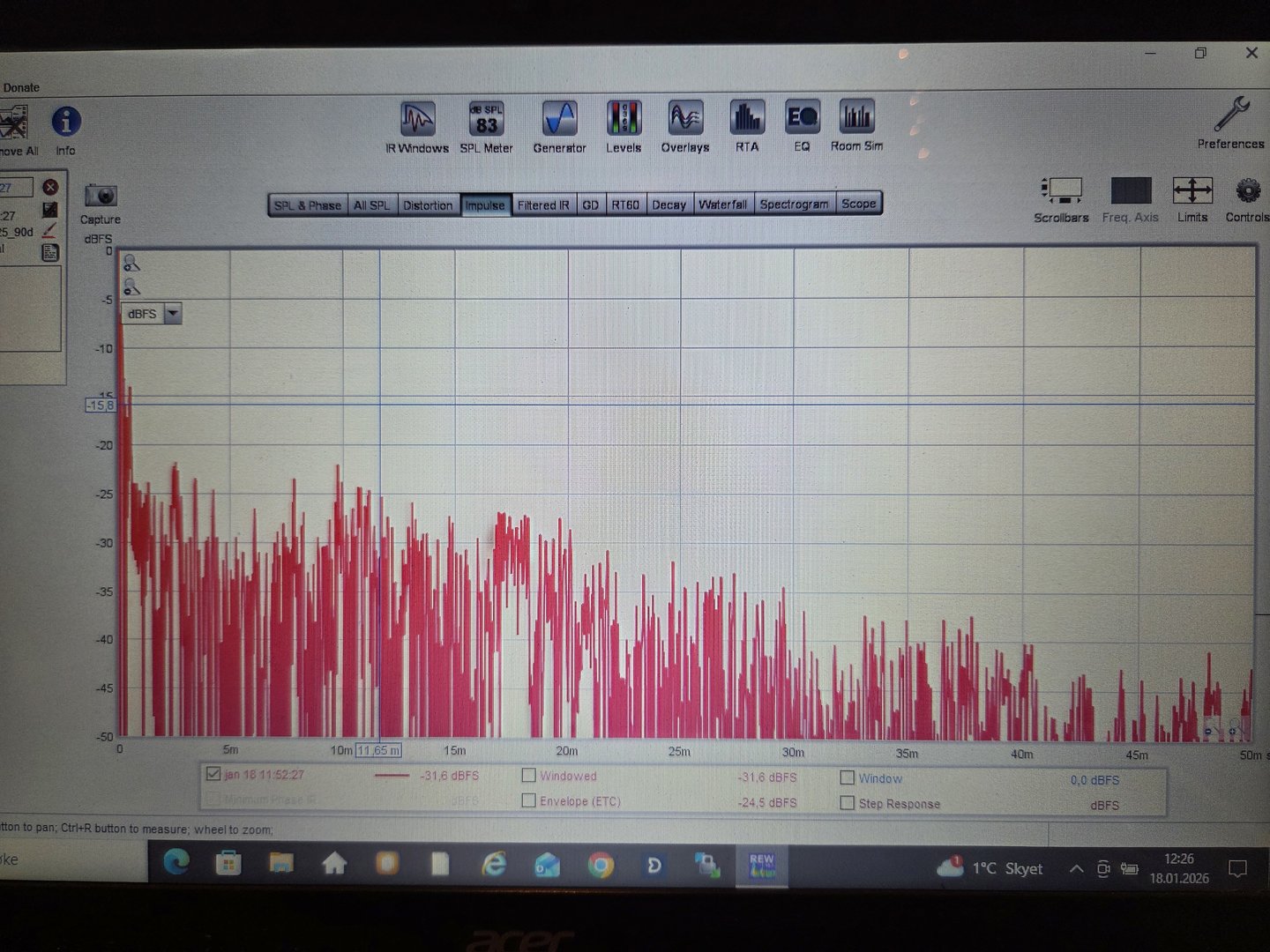Image resolution: width=1270 pixels, height=952 pixels.
Task: Switch to the Waterfall tab
Action: (722, 205)
